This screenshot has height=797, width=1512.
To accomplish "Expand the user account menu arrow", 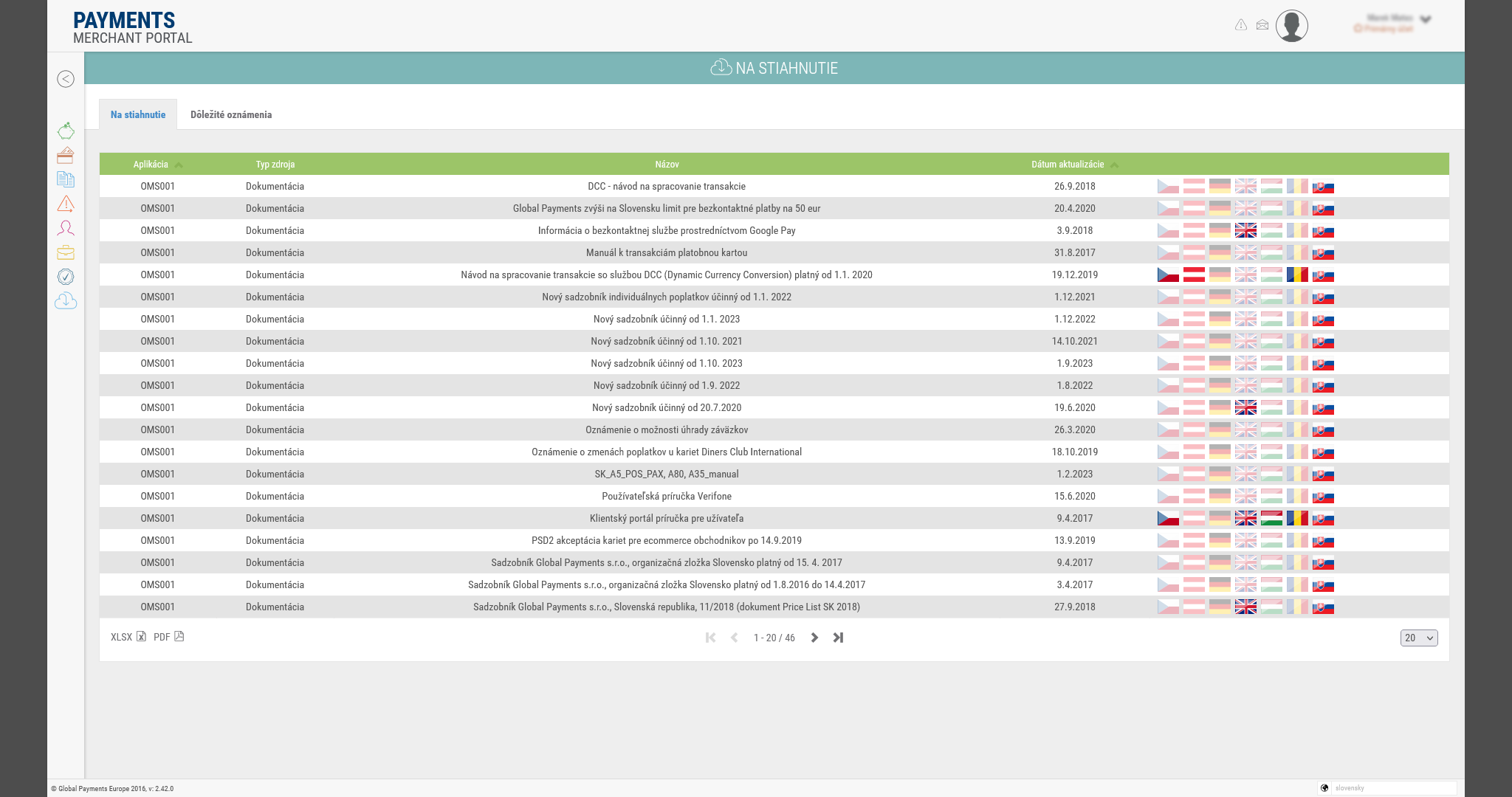I will point(1426,20).
